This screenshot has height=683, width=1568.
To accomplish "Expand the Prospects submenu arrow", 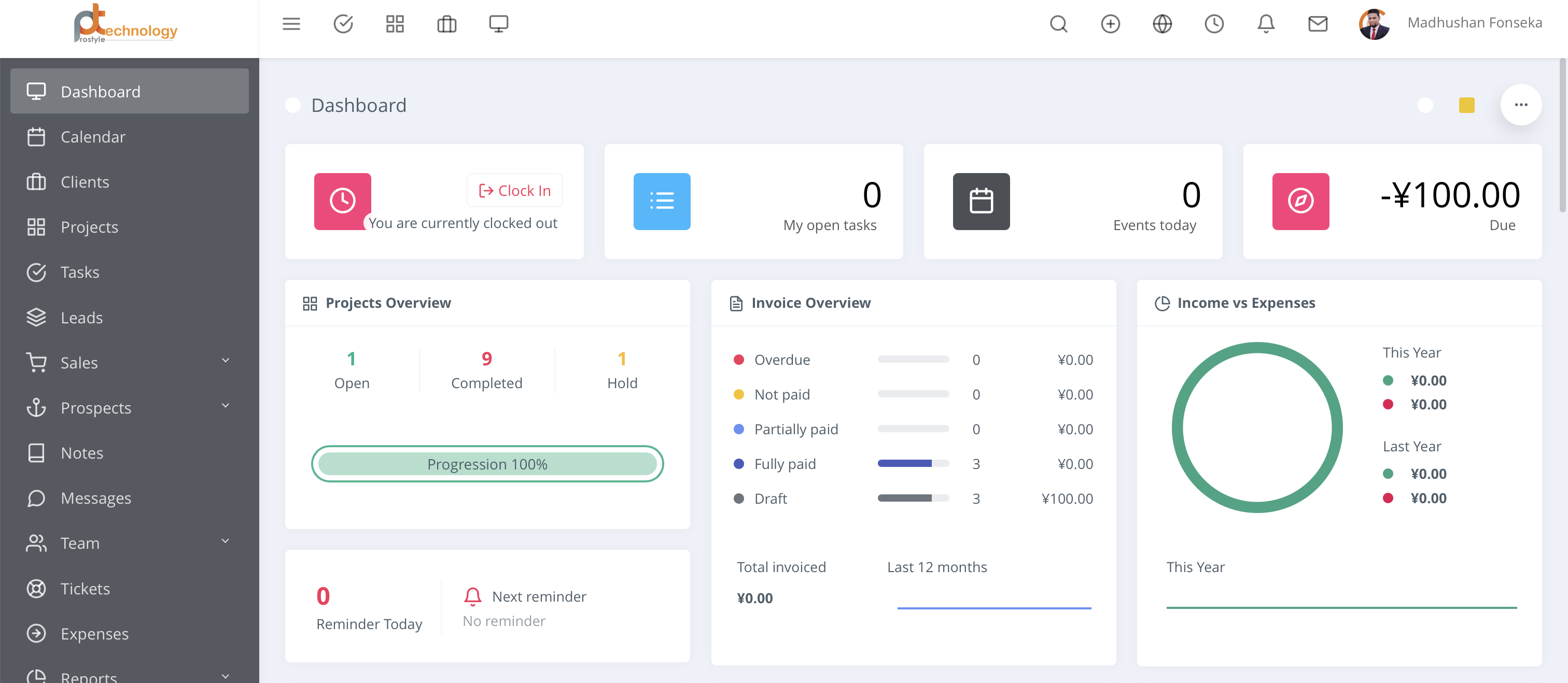I will click(x=225, y=406).
